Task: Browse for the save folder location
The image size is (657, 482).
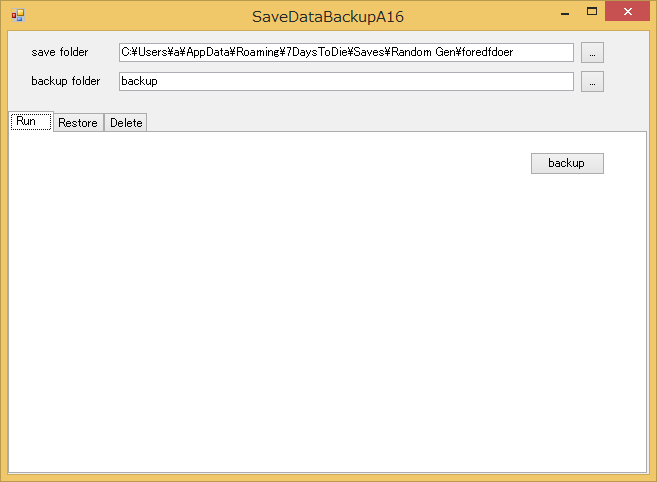Action: coord(592,53)
